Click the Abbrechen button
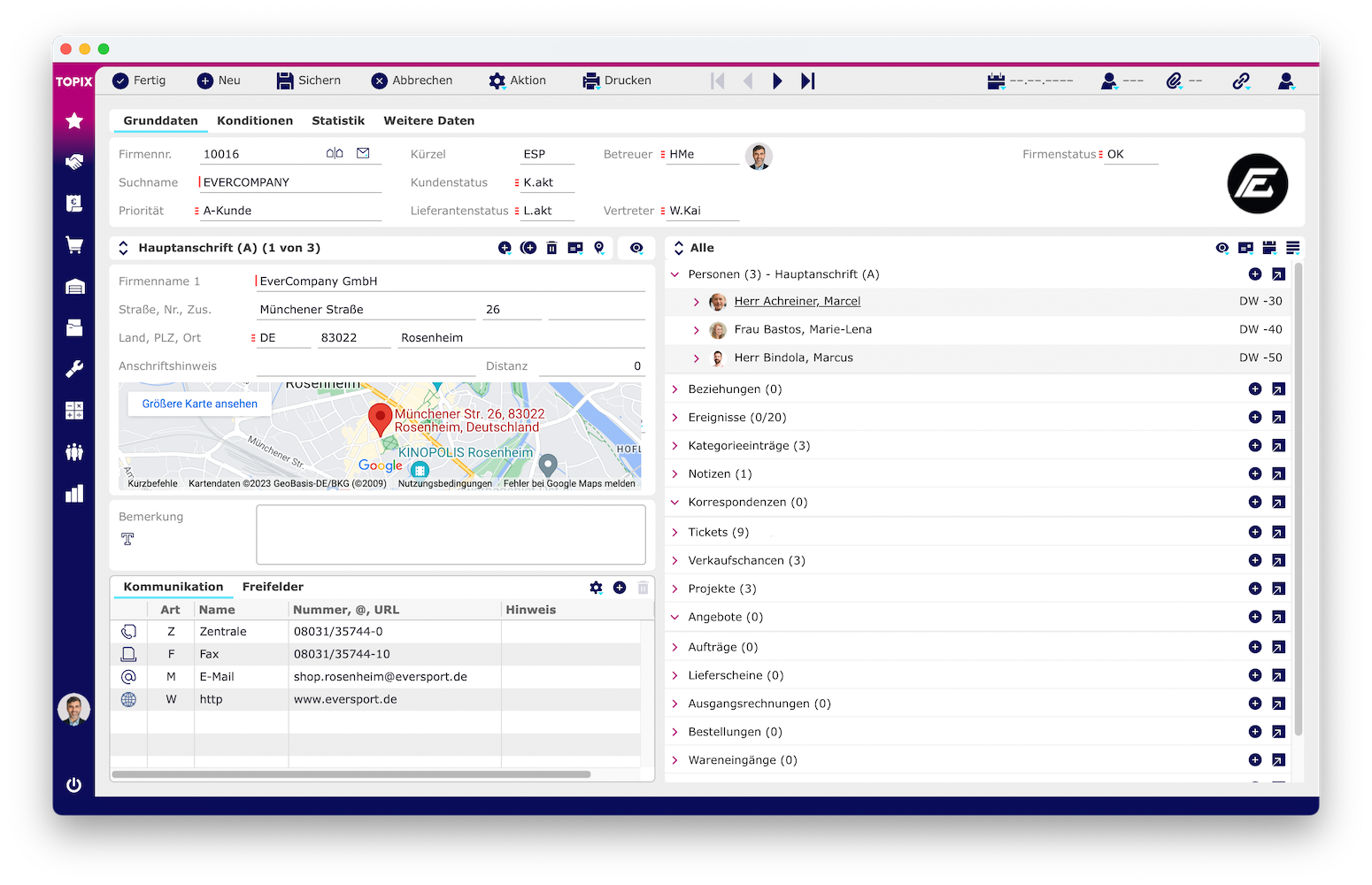Image resolution: width=1372 pixels, height=885 pixels. [412, 81]
